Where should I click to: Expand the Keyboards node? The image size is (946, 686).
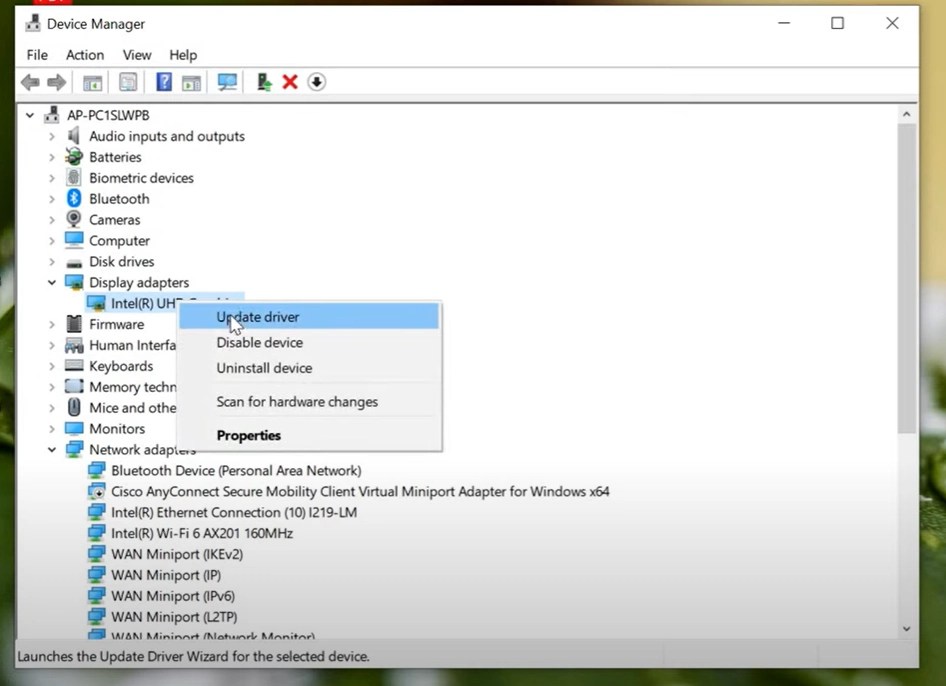[x=52, y=366]
